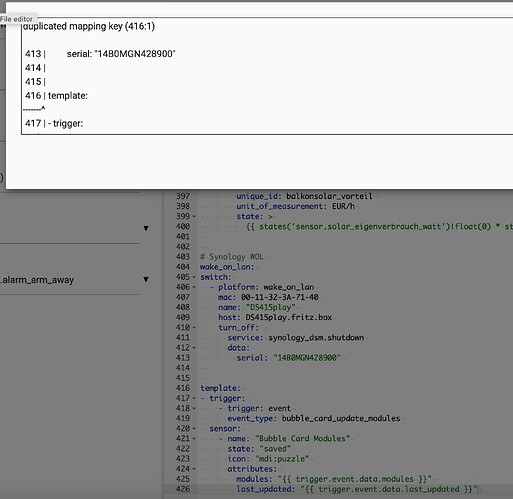
Task: Select the alarm_arm_away field text
Action: pos(37,280)
